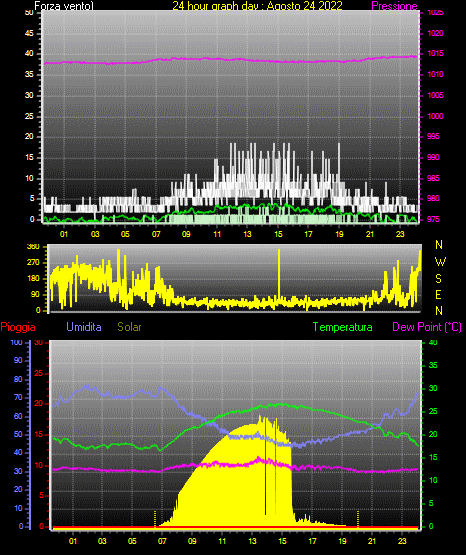Click the yellow solar radiation area peak

pos(259,418)
